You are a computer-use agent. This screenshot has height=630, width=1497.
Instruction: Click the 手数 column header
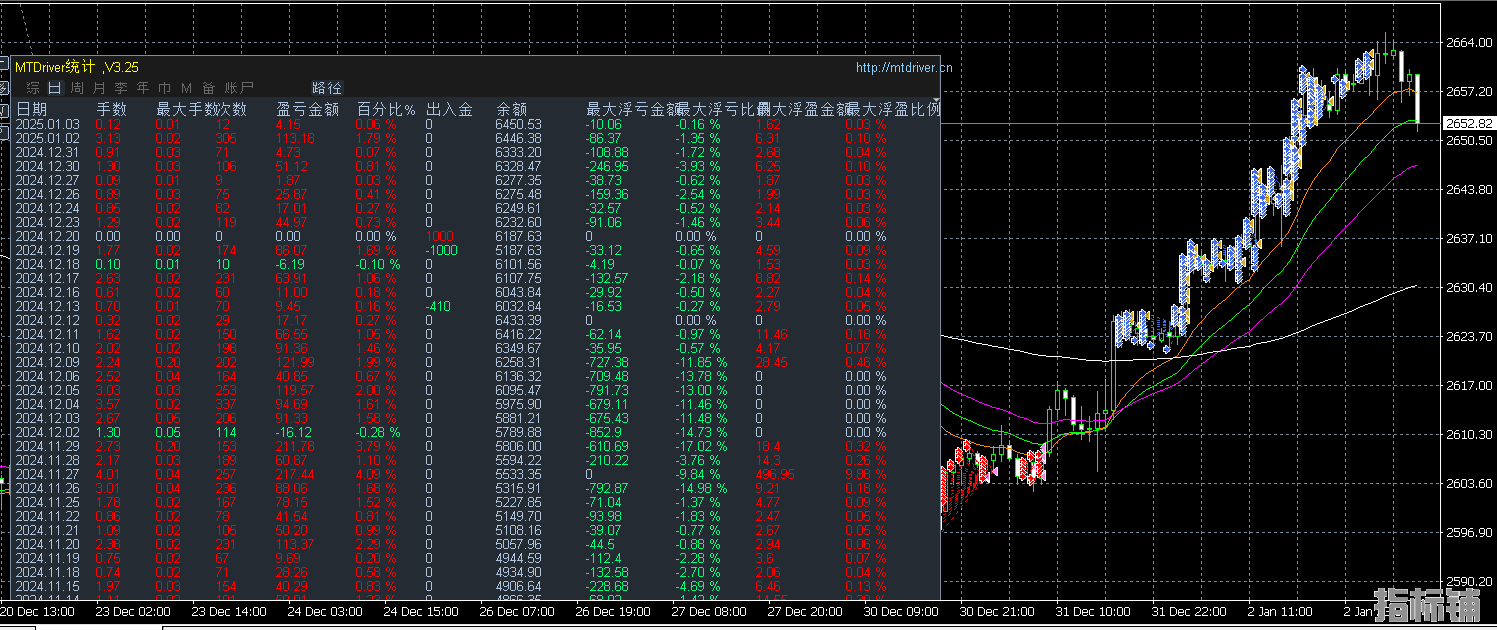coord(111,108)
